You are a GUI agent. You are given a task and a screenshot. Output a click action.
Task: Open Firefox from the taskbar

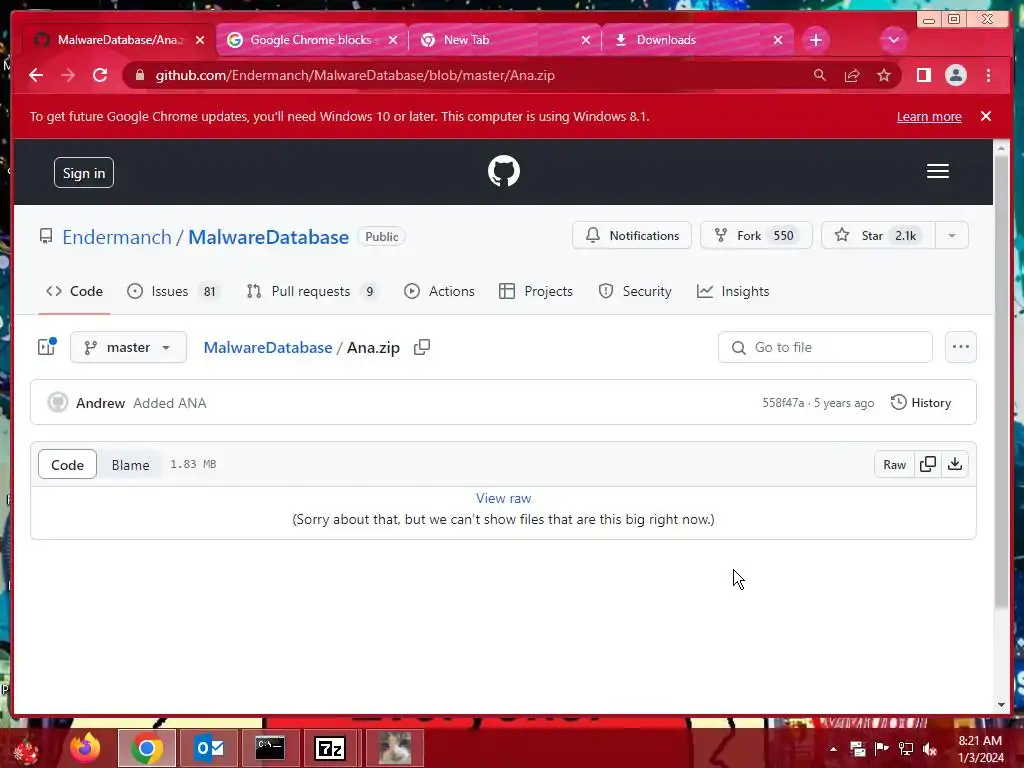[86, 748]
